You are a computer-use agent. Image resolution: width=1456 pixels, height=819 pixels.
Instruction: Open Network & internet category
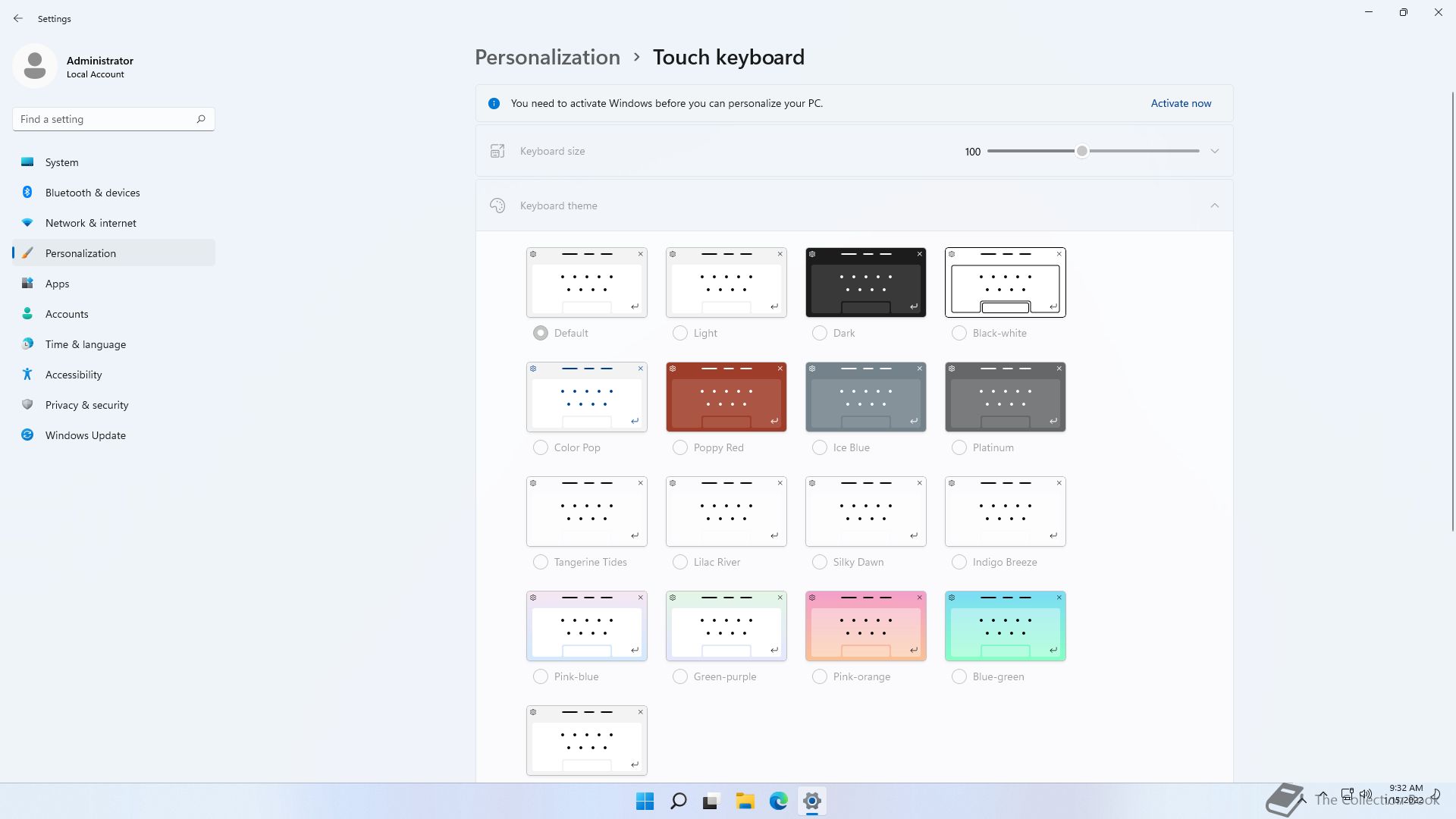[114, 223]
